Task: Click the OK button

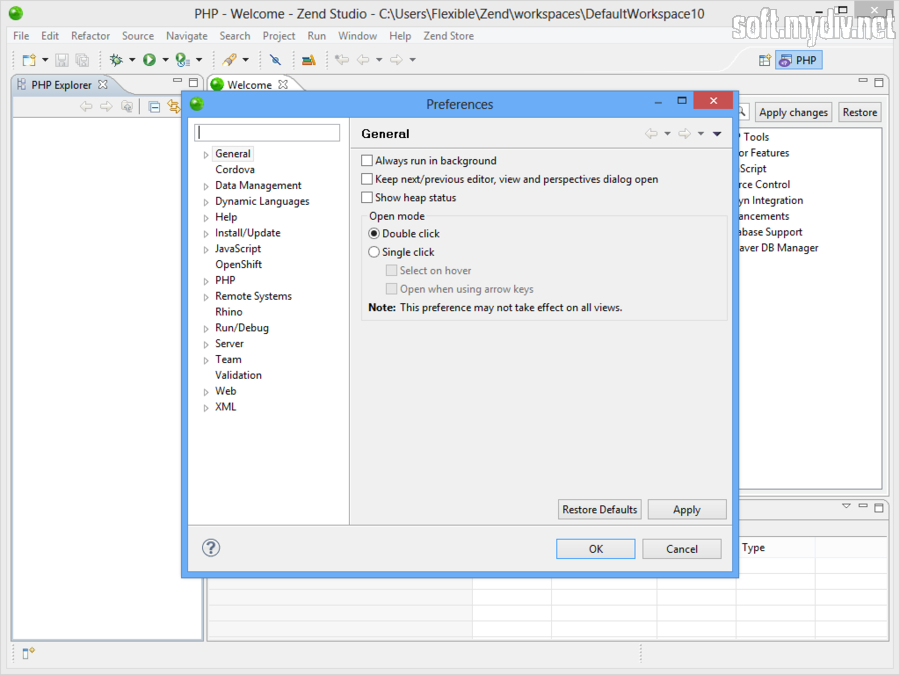Action: point(595,549)
